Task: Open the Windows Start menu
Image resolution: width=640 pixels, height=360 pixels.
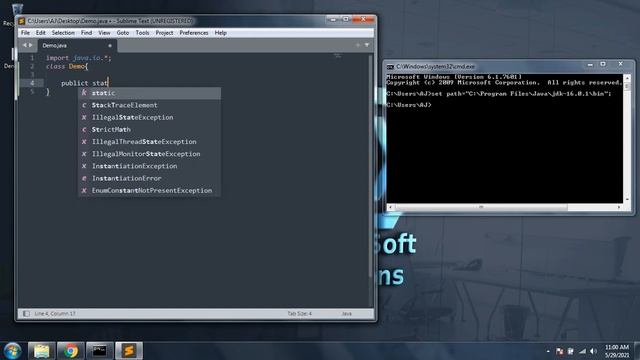Action: click(12, 351)
